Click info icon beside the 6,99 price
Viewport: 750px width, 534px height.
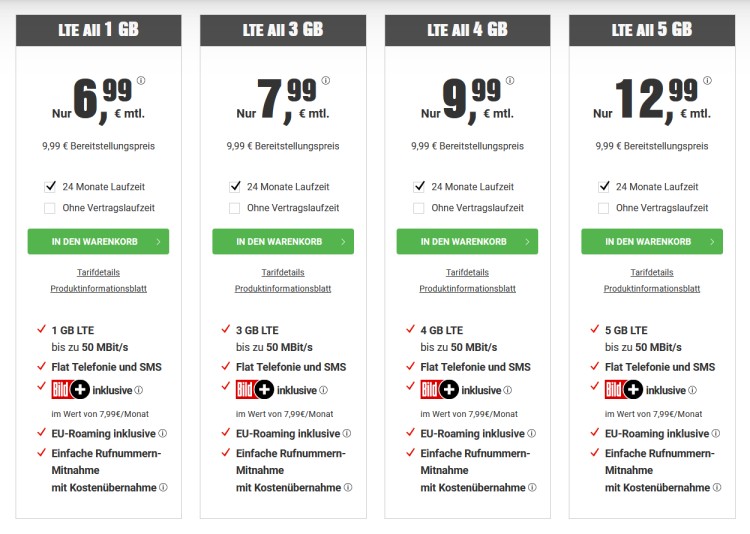tap(141, 81)
